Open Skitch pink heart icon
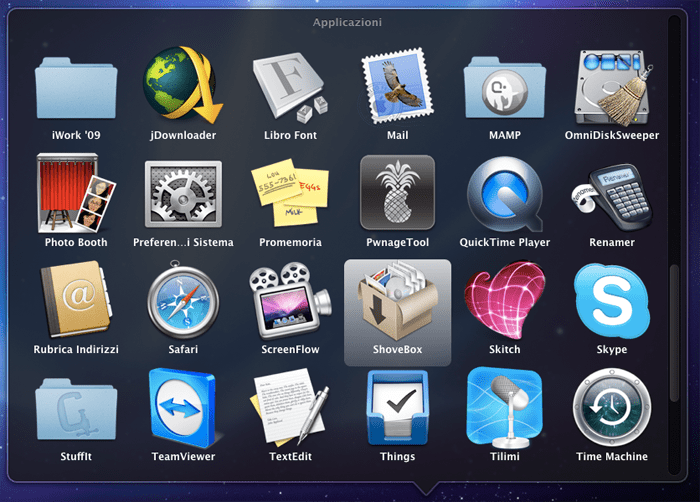The image size is (700, 502). click(x=504, y=300)
